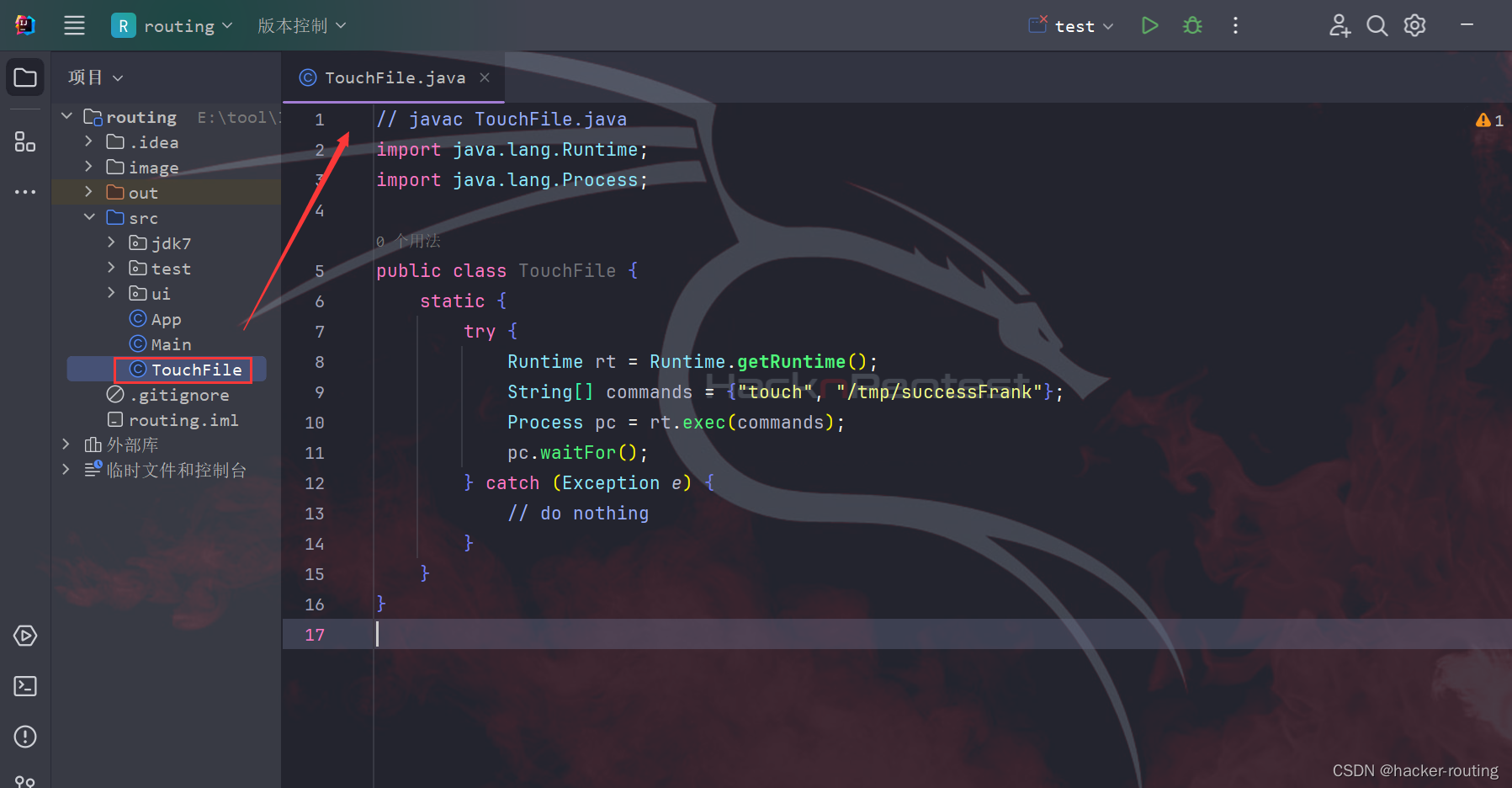Open the Code With Me add user icon
1512x788 pixels.
point(1340,26)
